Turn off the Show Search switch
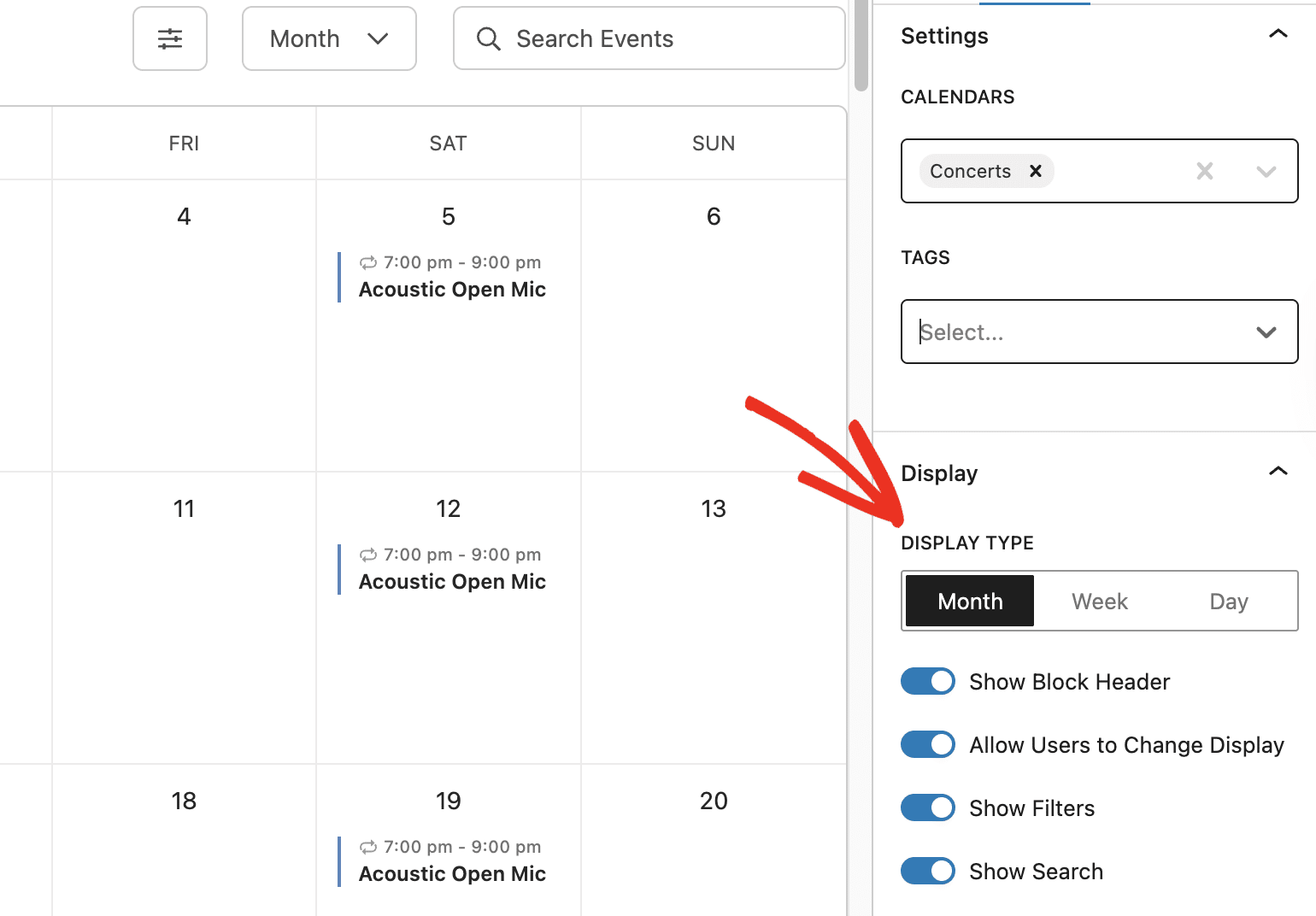 928,871
